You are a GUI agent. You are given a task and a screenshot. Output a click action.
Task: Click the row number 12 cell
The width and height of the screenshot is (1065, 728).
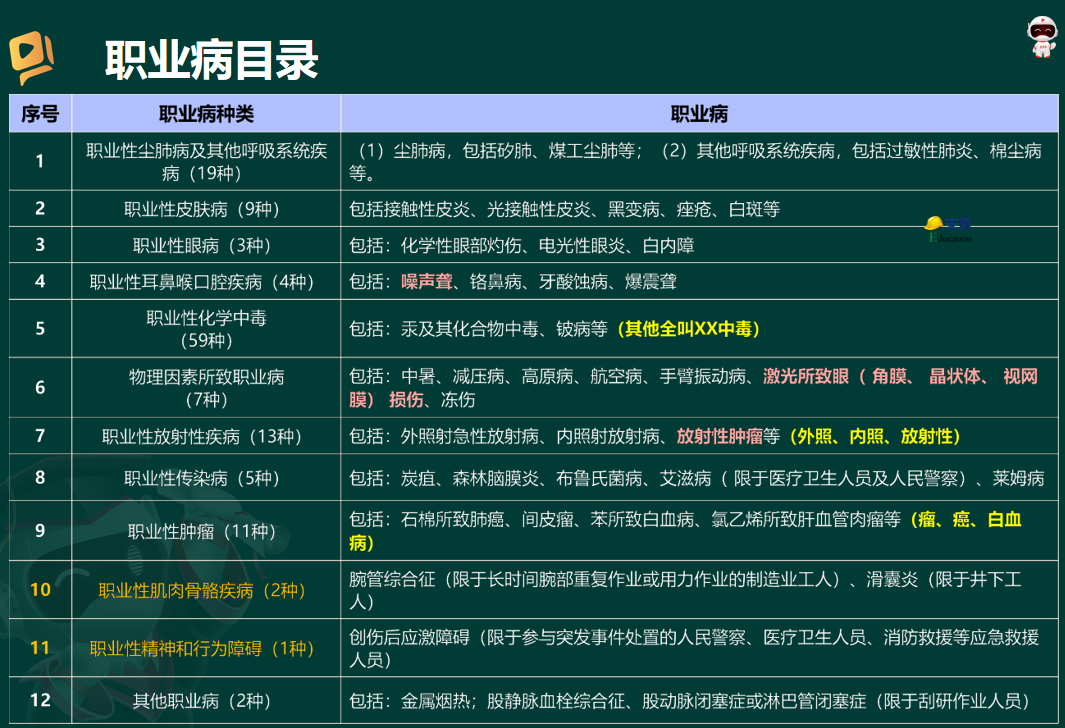point(40,700)
